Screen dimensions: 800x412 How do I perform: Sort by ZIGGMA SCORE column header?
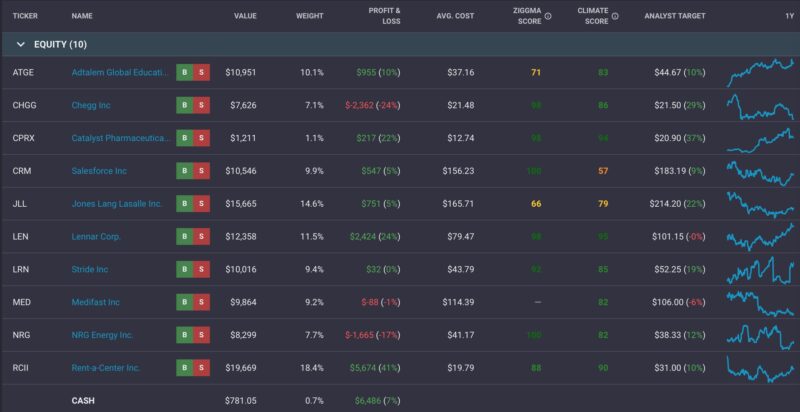[527, 16]
